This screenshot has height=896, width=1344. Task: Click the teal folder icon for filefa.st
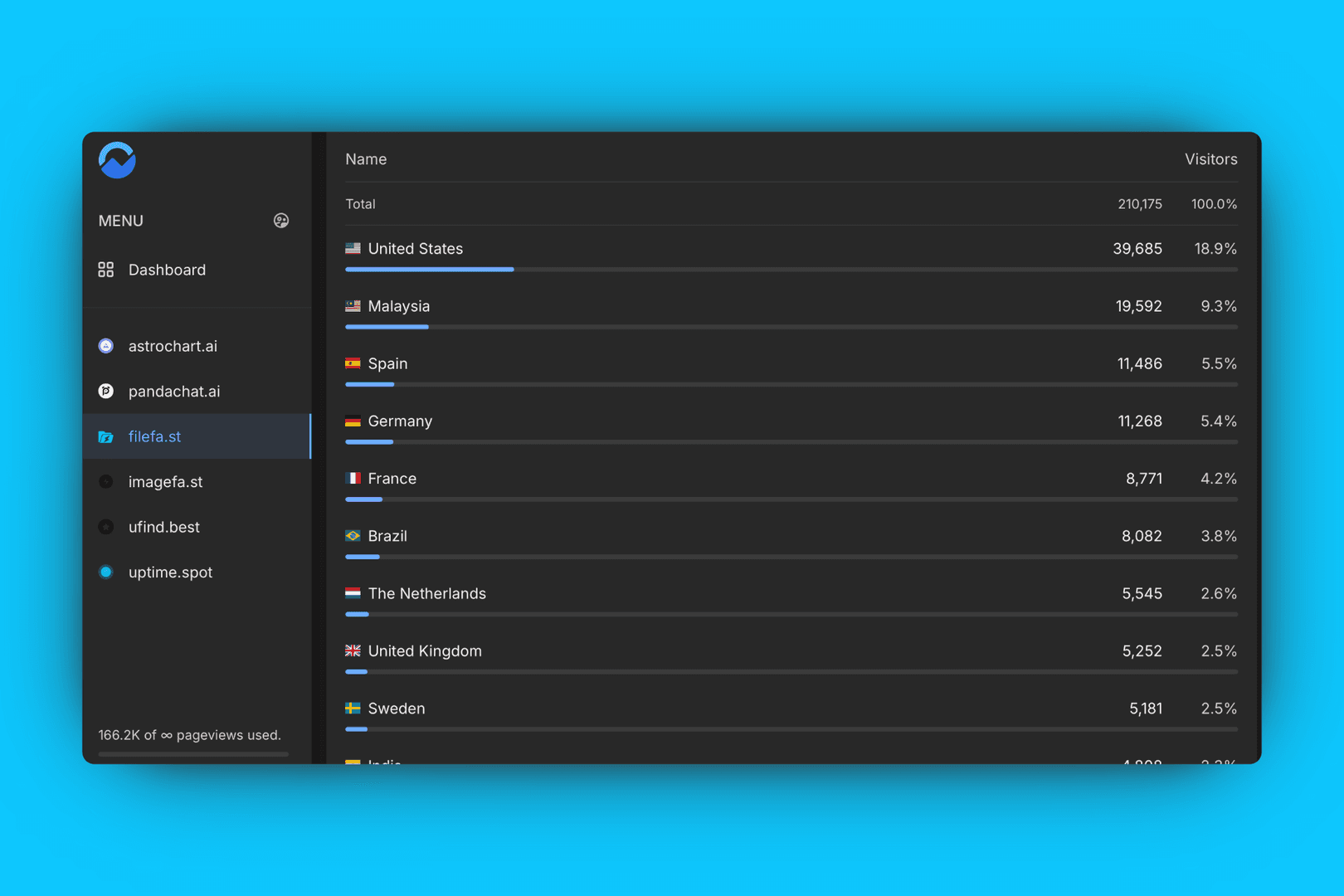click(x=105, y=436)
